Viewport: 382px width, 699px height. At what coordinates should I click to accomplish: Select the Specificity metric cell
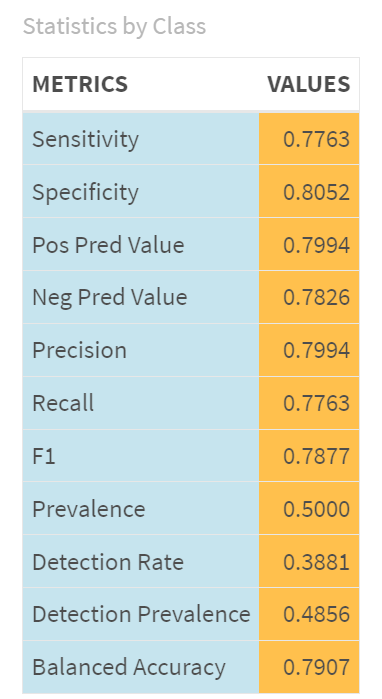coord(141,192)
